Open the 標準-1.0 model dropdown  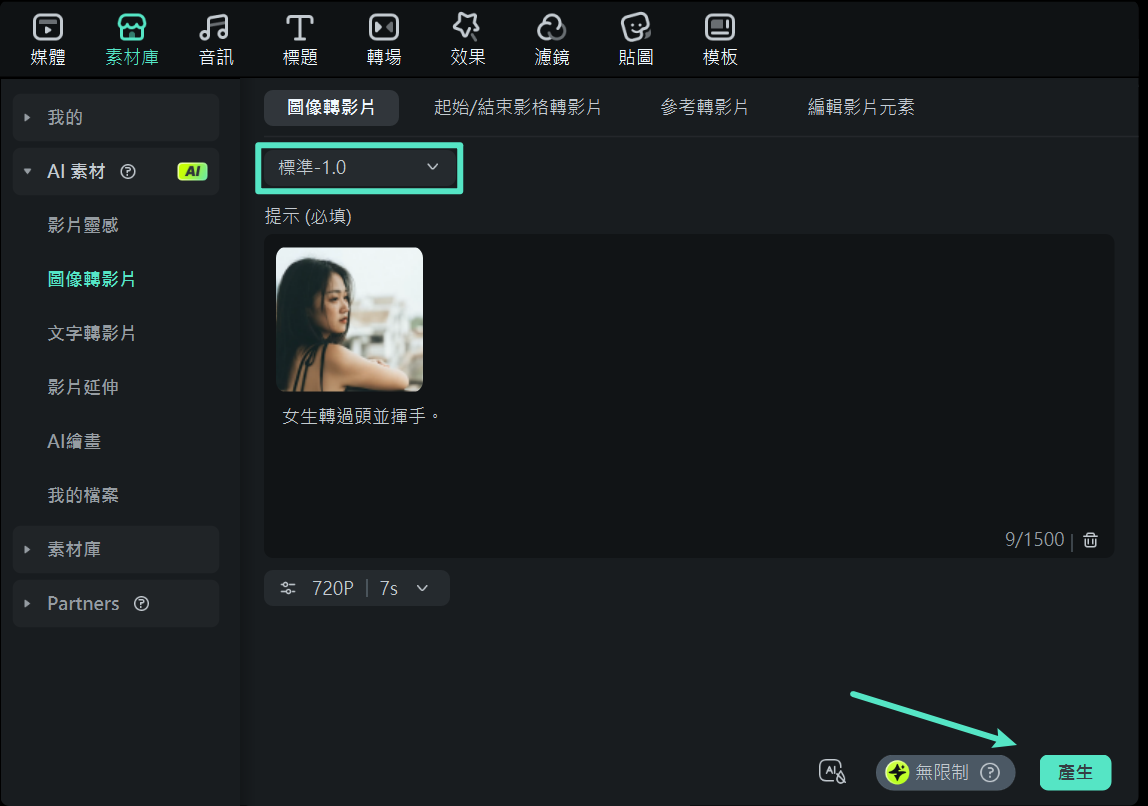(x=358, y=168)
